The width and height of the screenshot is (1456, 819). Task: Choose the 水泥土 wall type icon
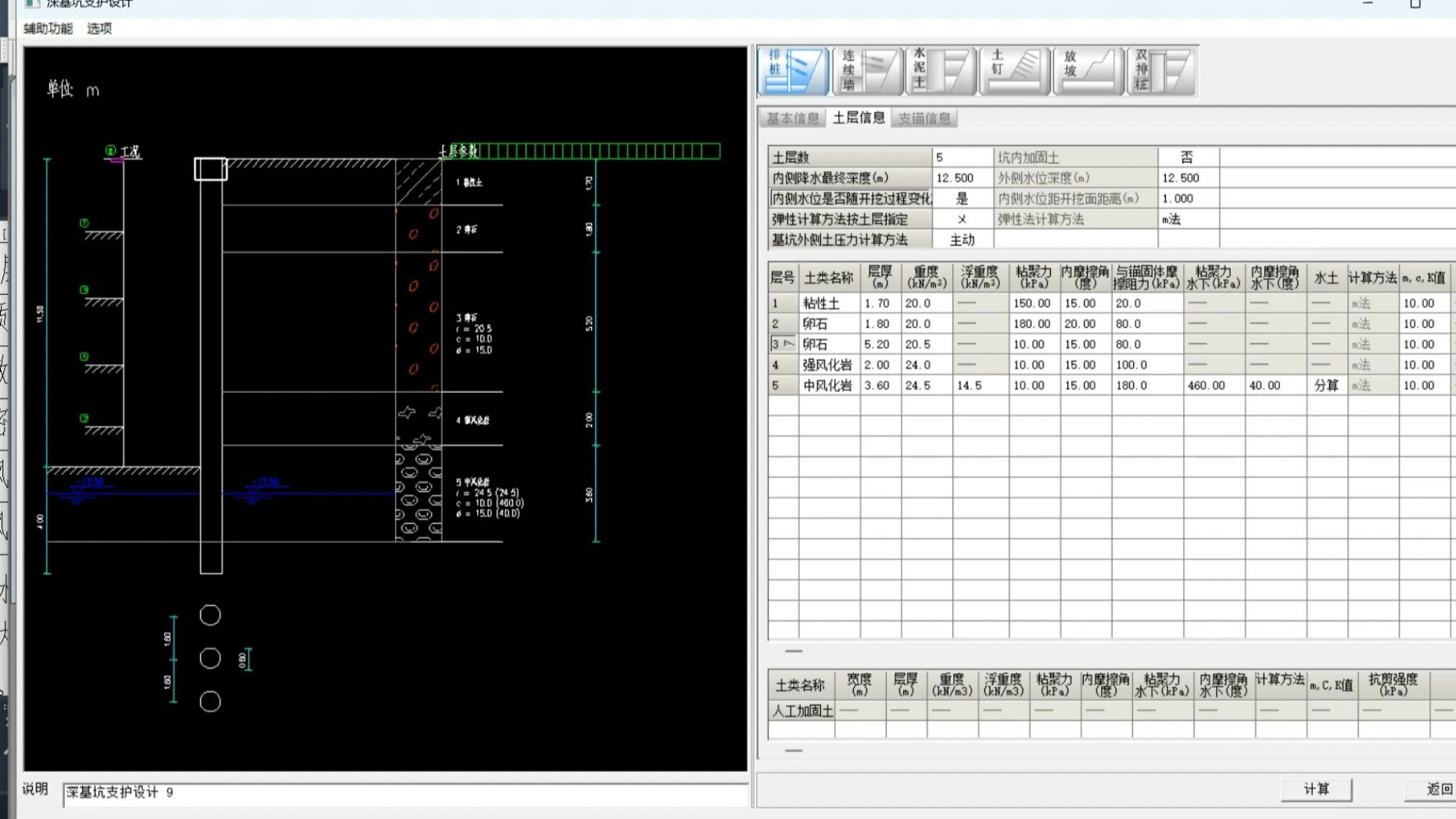pos(941,71)
